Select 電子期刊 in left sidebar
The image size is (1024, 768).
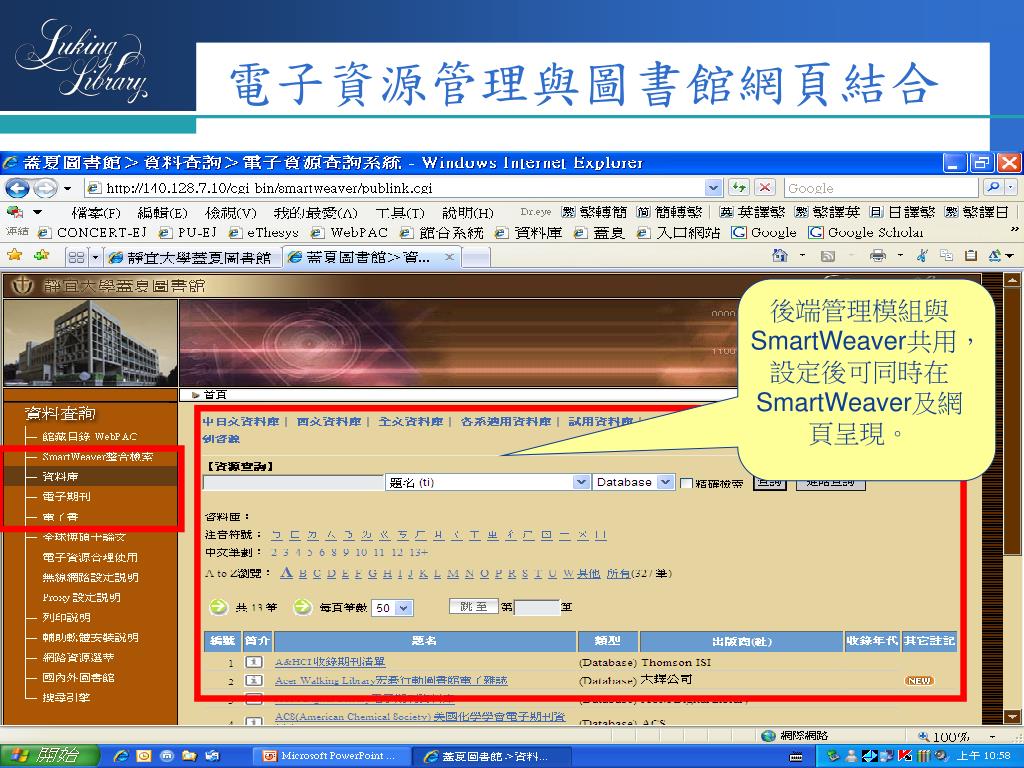tap(66, 496)
